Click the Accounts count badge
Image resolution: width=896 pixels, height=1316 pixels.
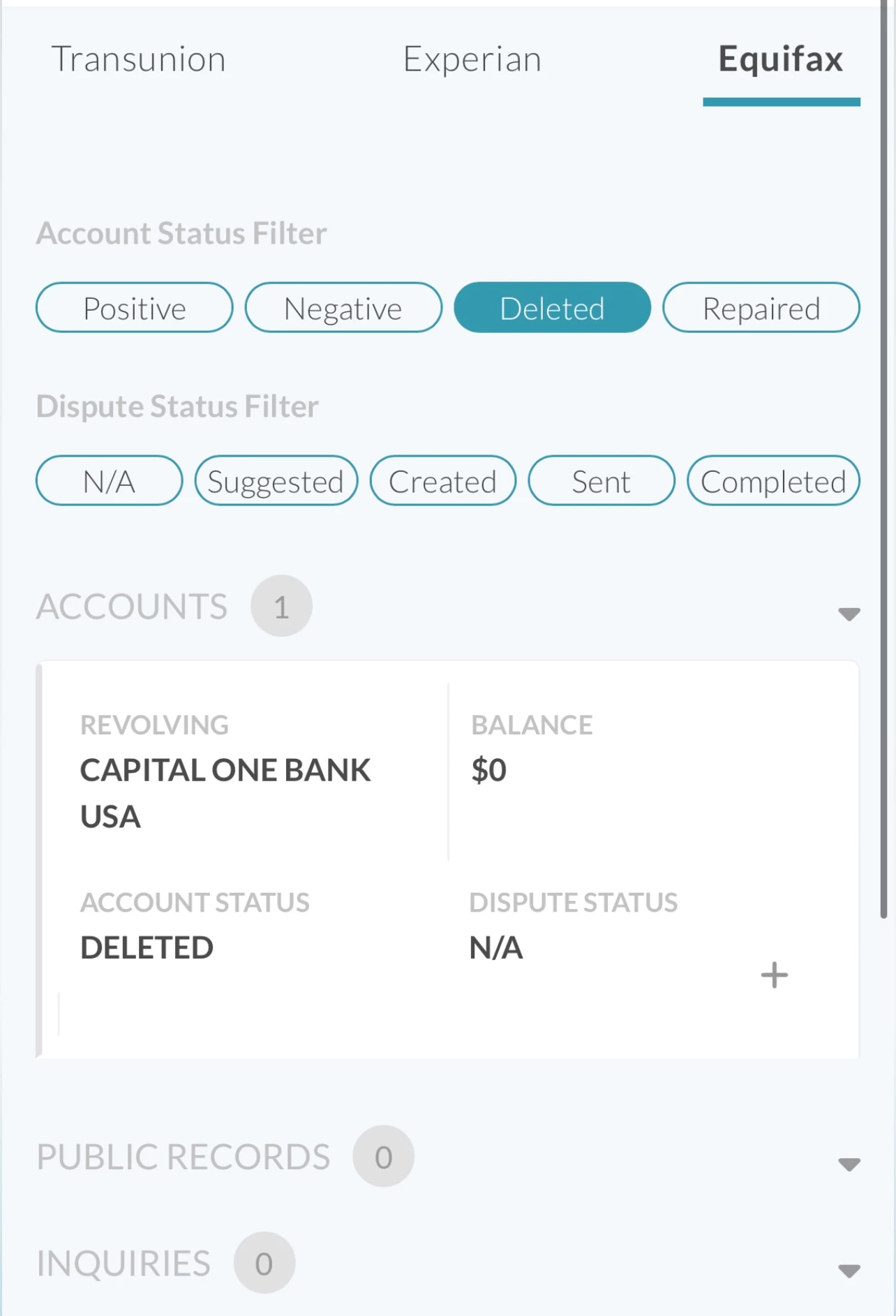point(281,606)
